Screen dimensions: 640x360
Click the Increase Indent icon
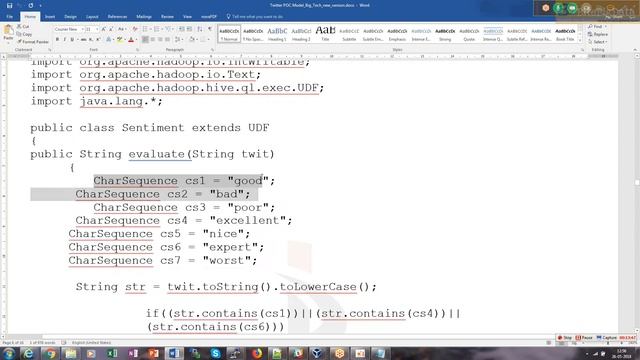pyautogui.click(x=189, y=29)
